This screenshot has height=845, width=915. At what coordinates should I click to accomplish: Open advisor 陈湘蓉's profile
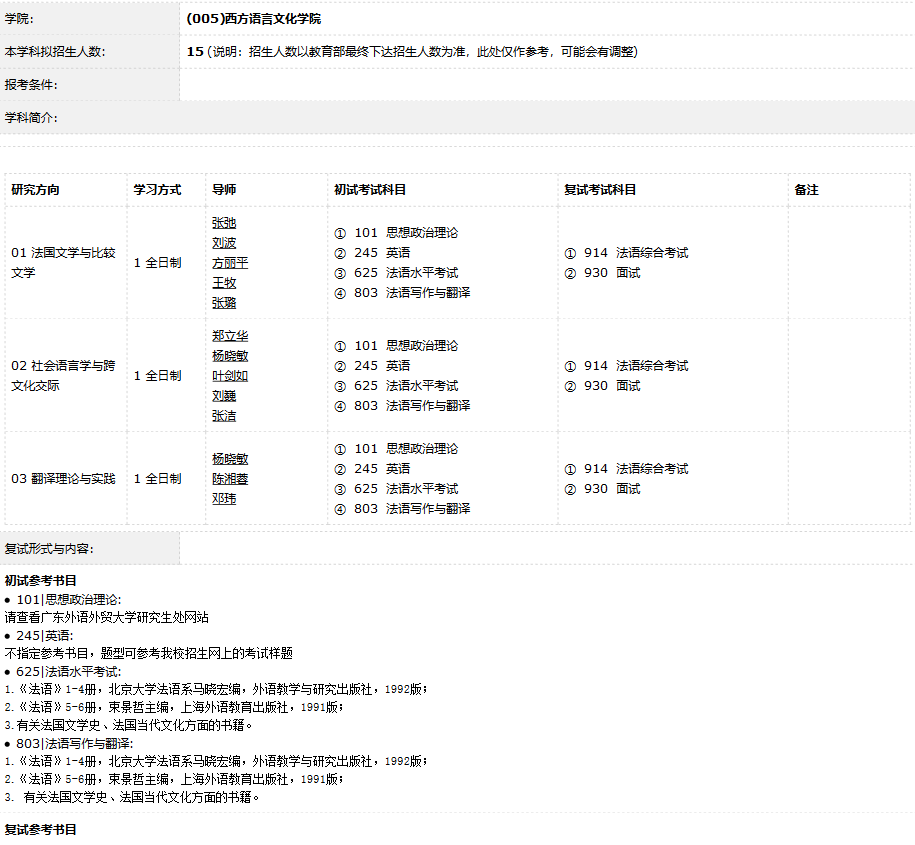tap(230, 479)
